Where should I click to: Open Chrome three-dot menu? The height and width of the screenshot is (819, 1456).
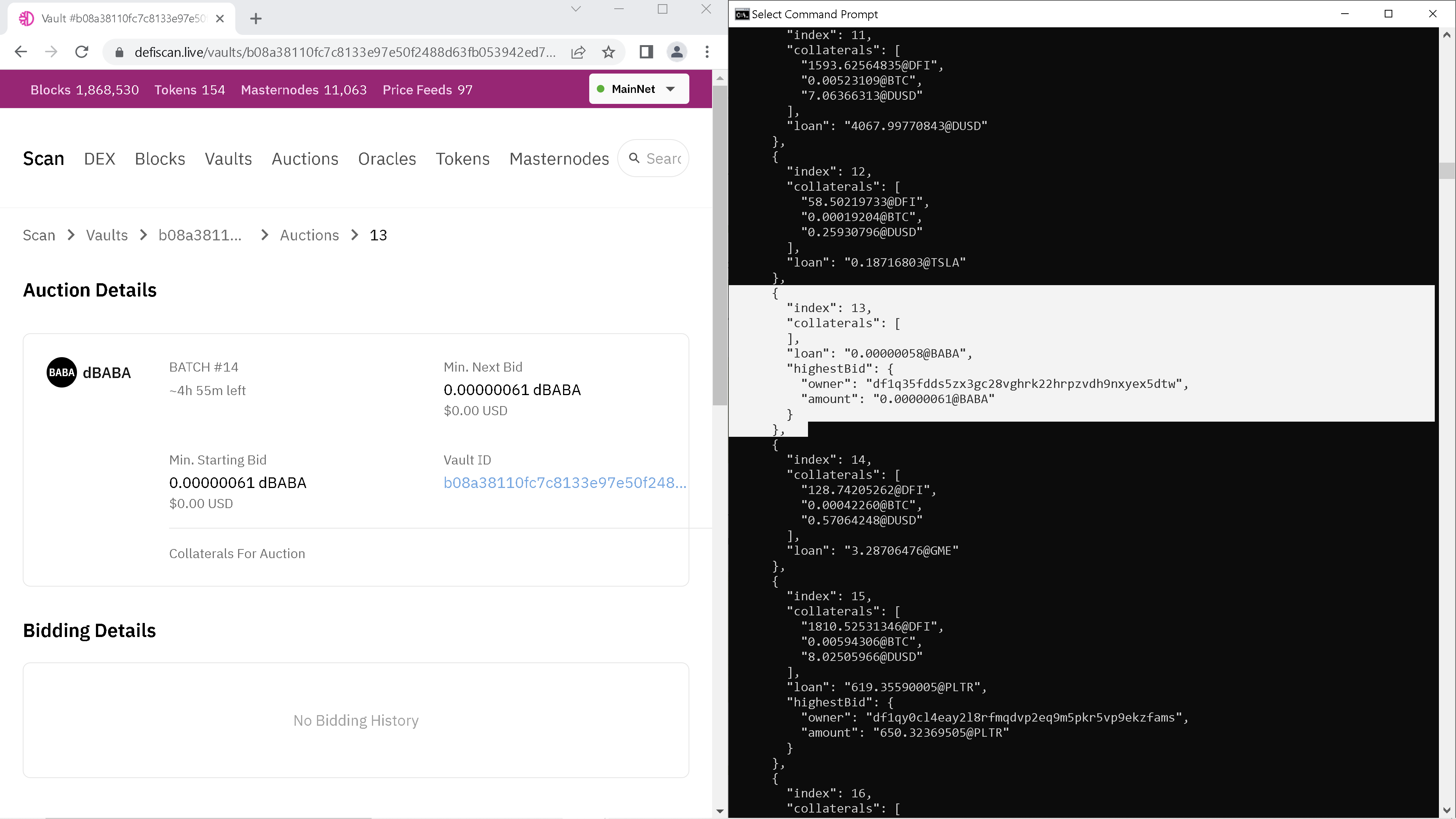tap(706, 52)
